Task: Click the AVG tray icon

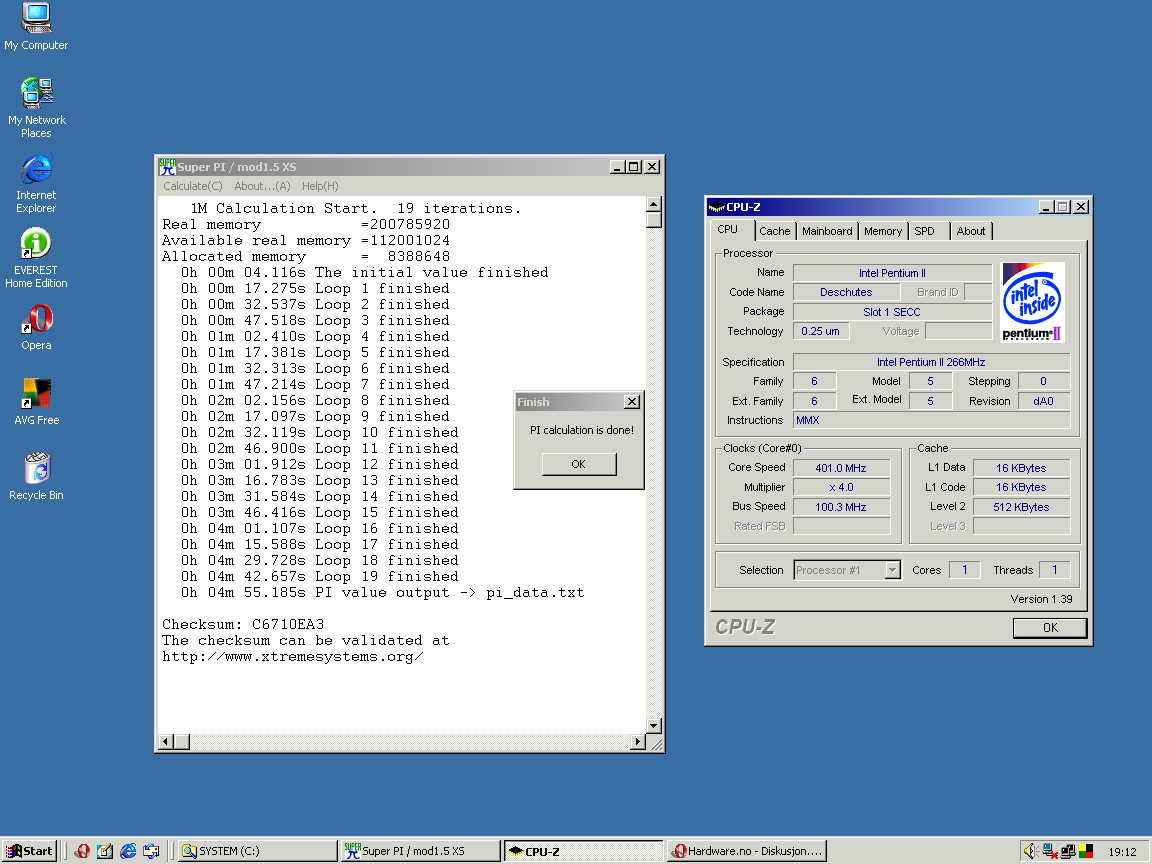Action: (x=1086, y=851)
